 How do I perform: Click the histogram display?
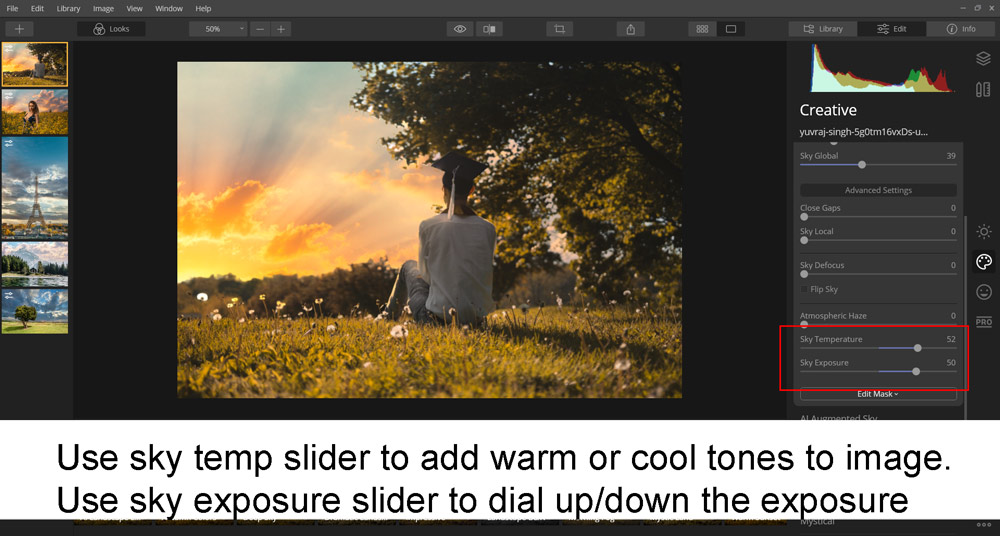click(x=883, y=68)
